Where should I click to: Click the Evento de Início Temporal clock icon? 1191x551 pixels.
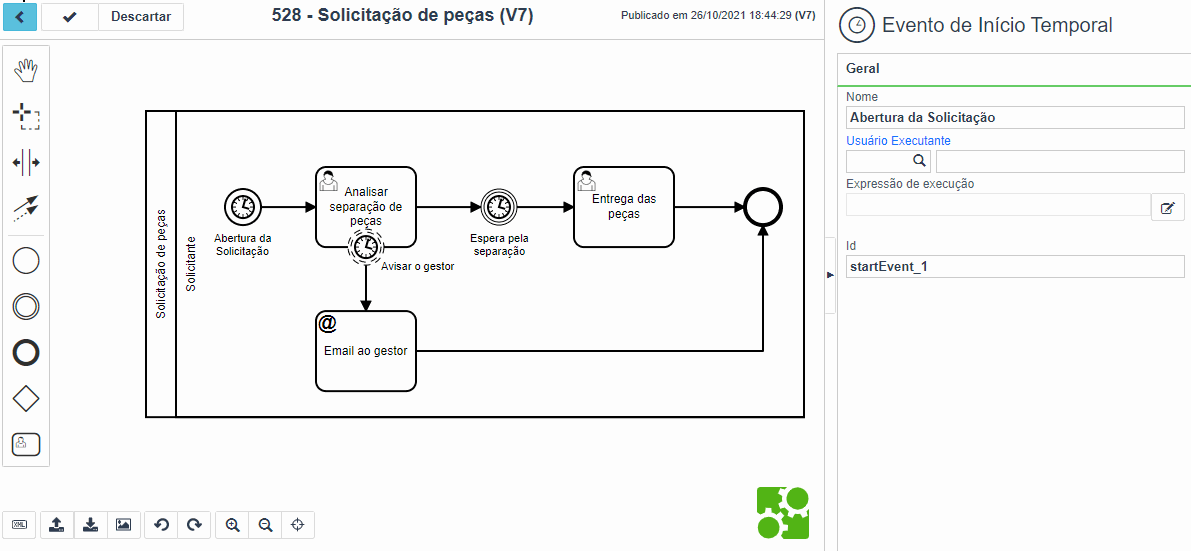point(857,24)
